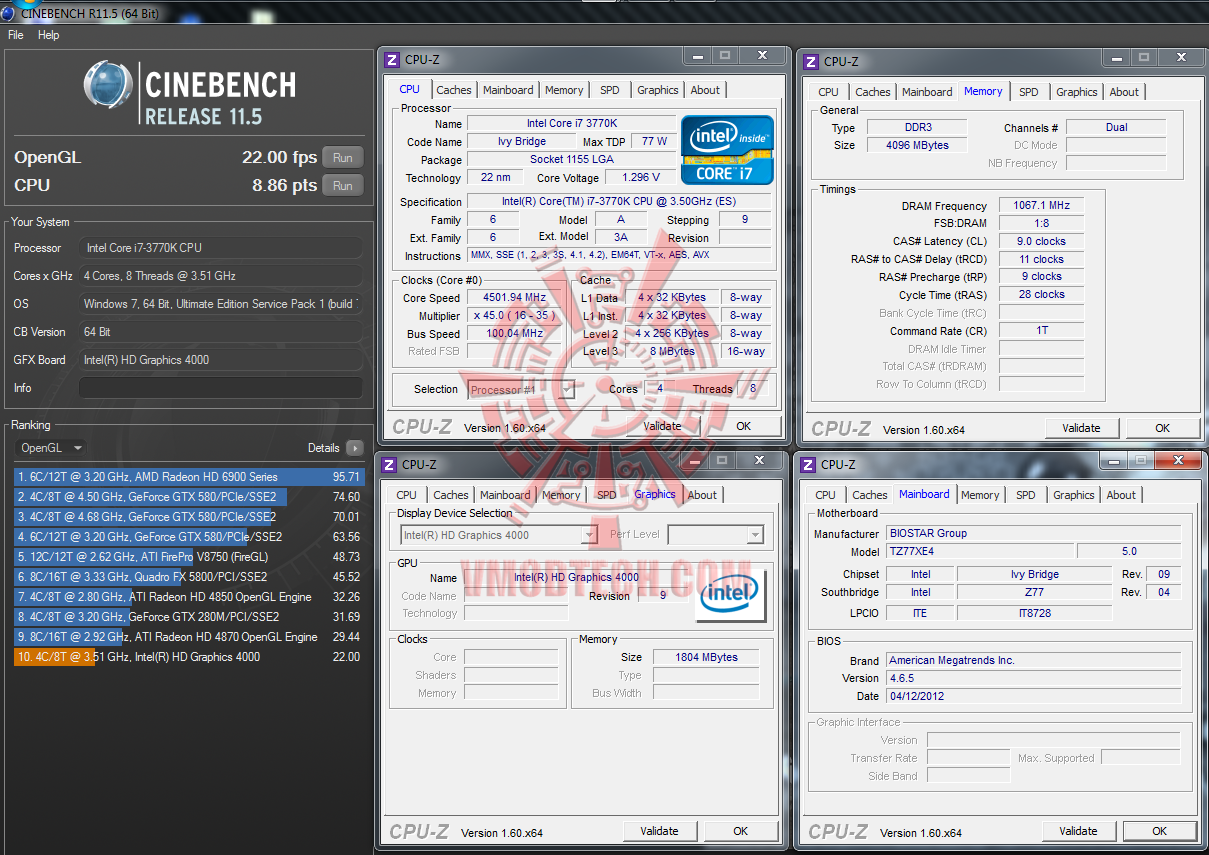Click Validate in the Mainboard CPU-Z window
This screenshot has height=855, width=1209.
coord(1078,831)
